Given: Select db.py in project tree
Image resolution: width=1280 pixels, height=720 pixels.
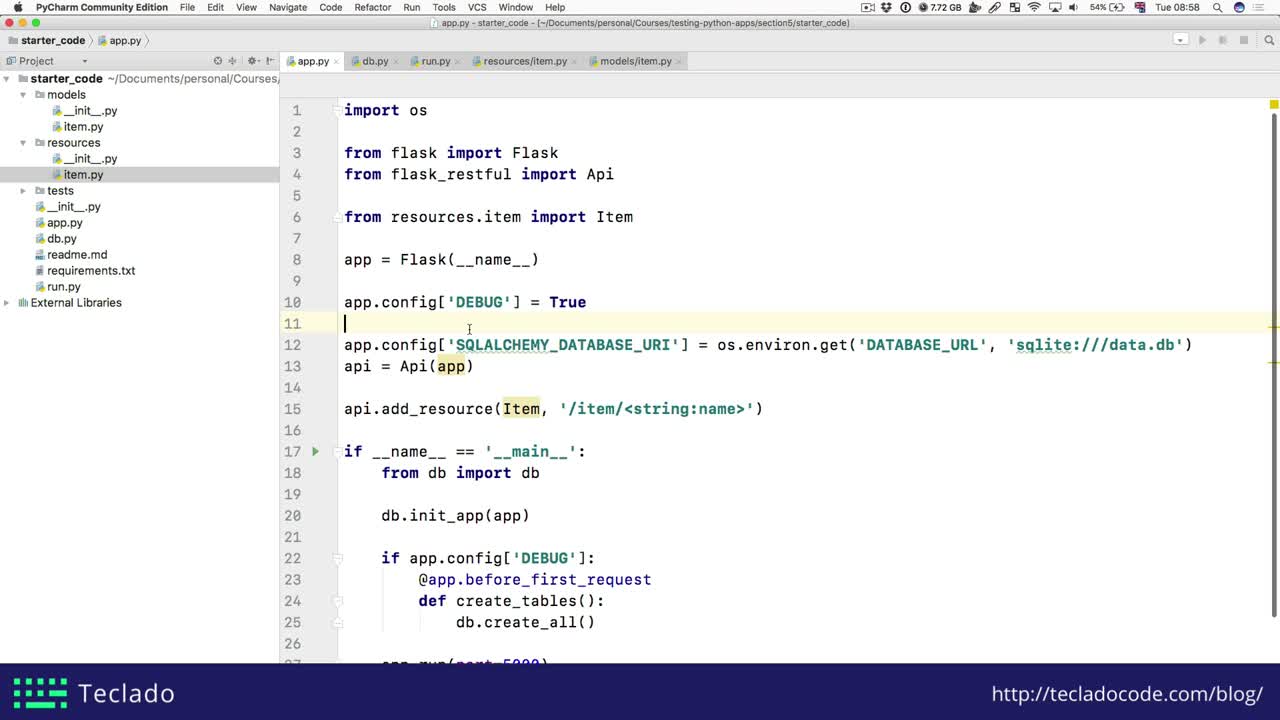Looking at the screenshot, I should tap(61, 238).
